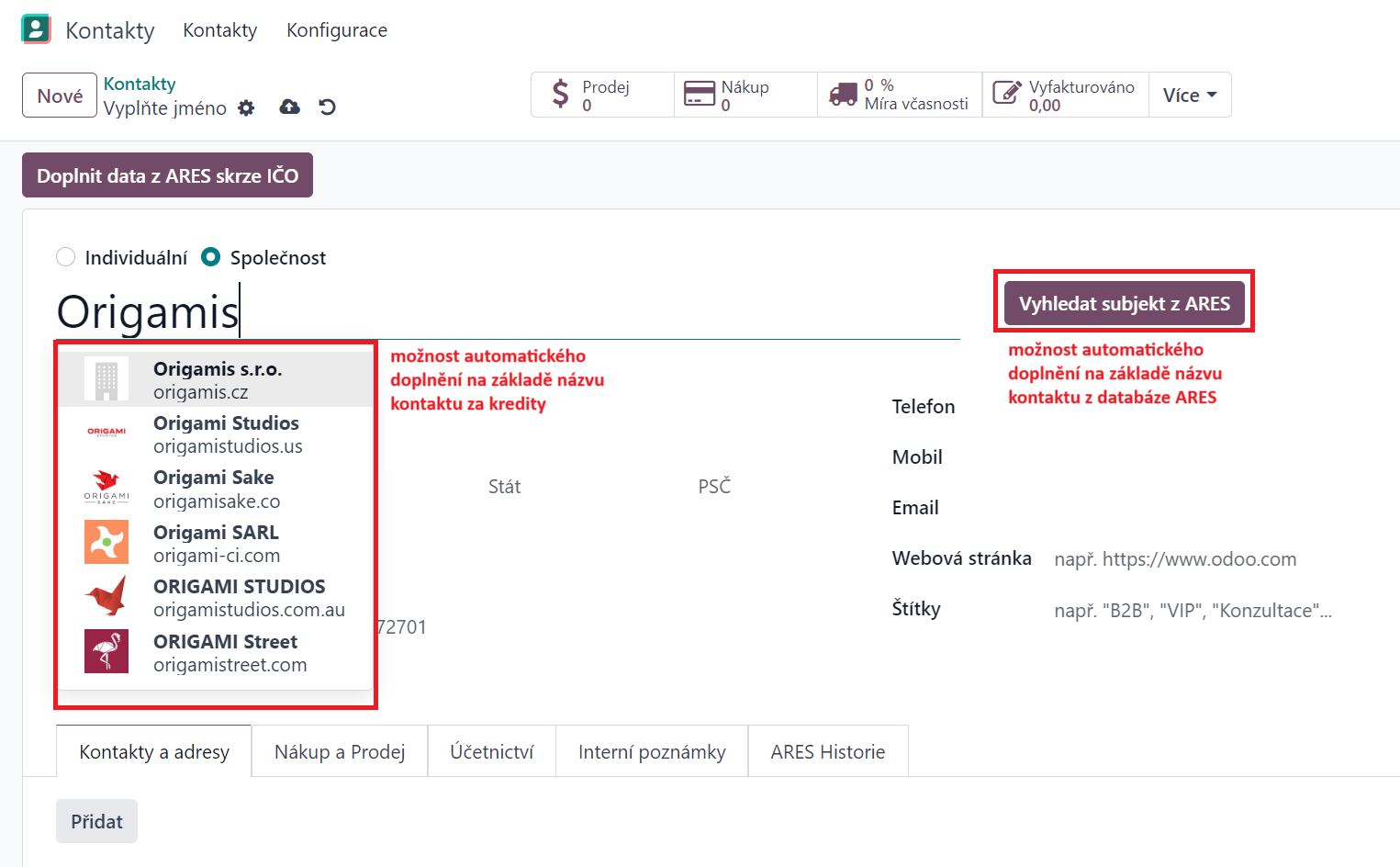Image resolution: width=1400 pixels, height=867 pixels.
Task: Choose ORIGAMI STUDIOS origamistudios.com.au suggestion
Action: 216,597
